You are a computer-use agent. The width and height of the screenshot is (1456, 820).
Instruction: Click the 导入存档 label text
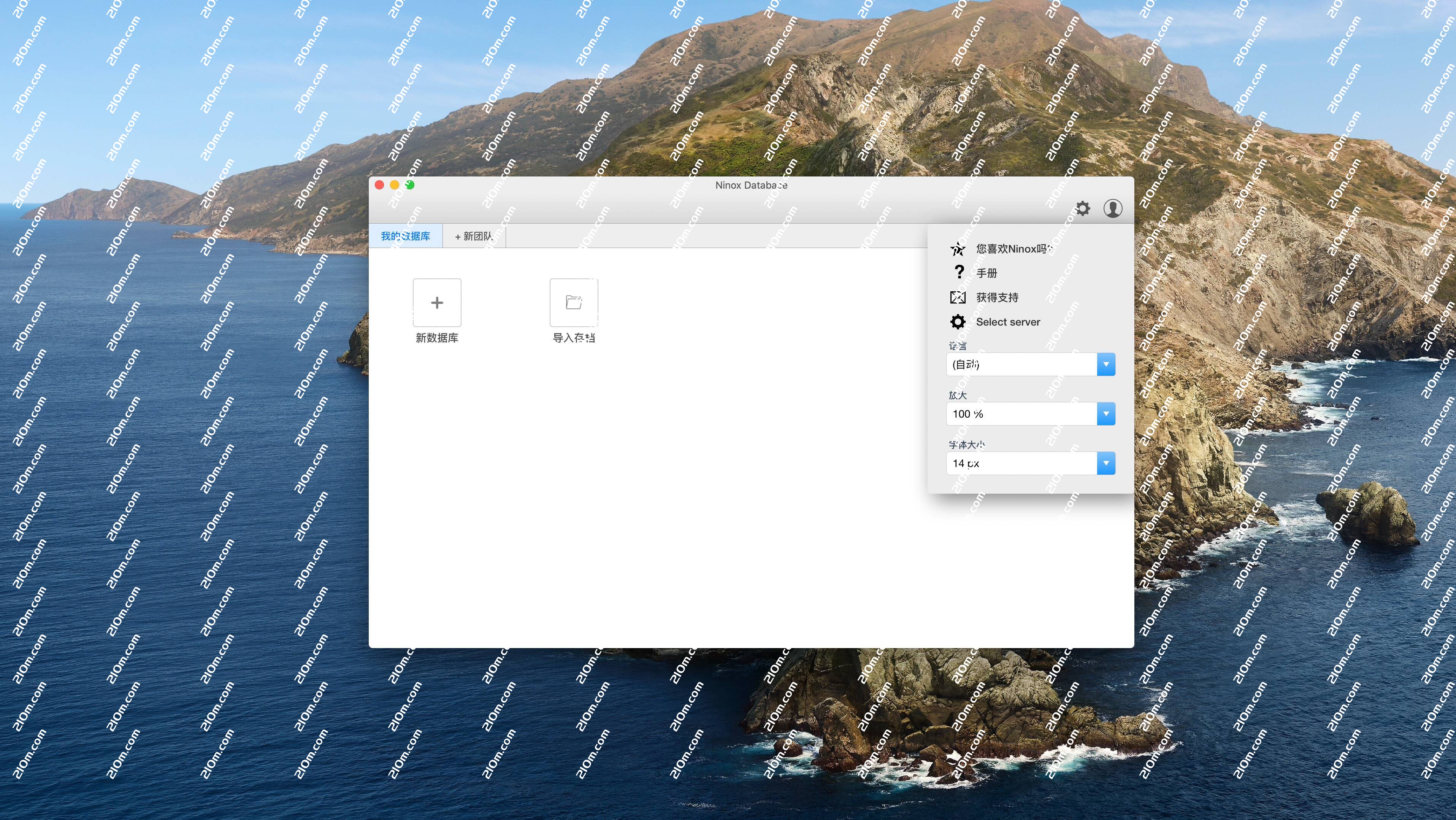point(574,338)
